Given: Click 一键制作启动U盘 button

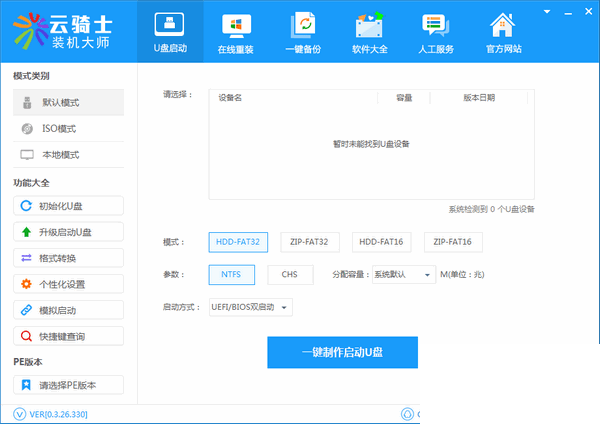Looking at the screenshot, I should pos(342,352).
